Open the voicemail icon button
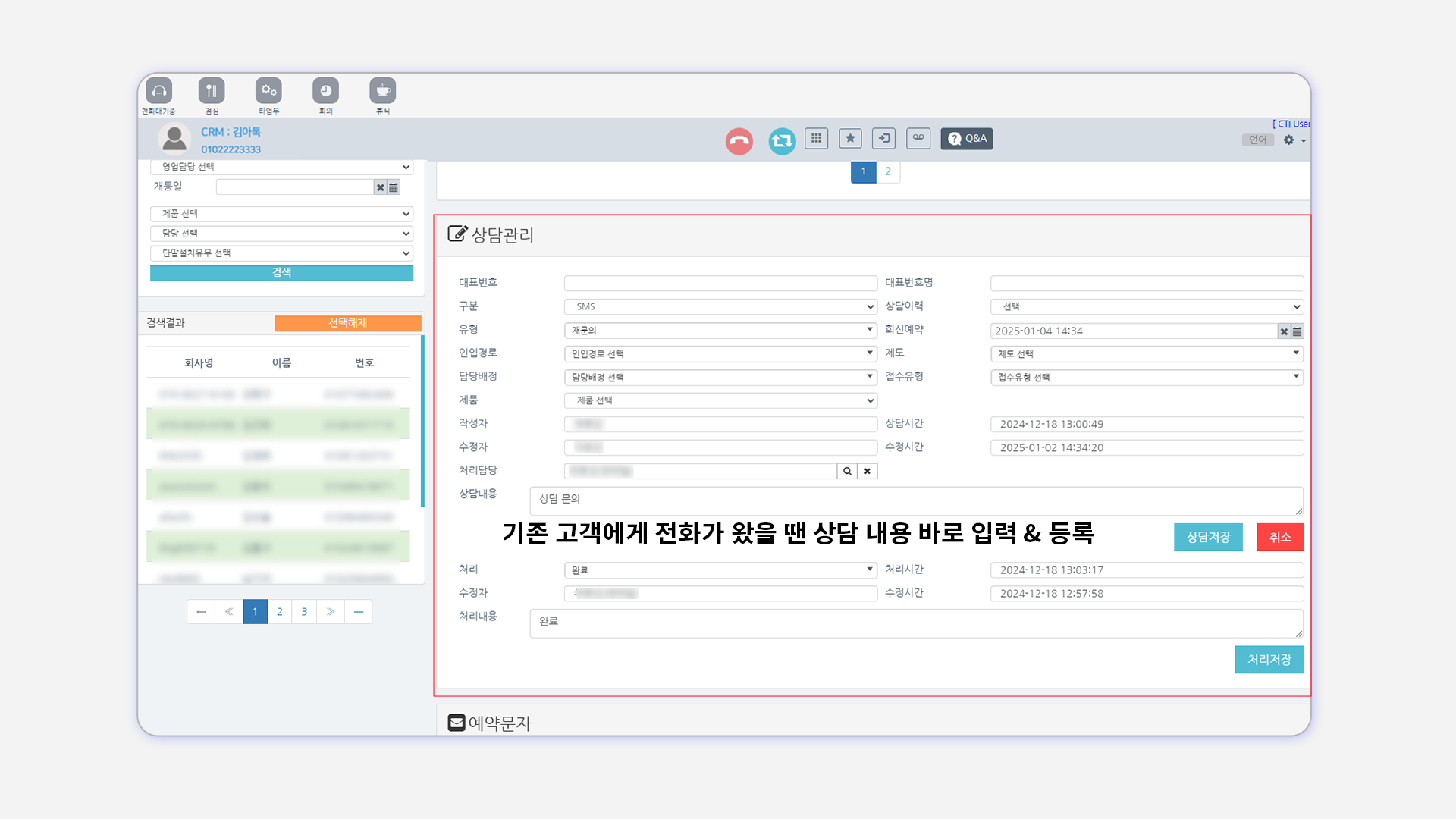This screenshot has height=819, width=1456. point(918,138)
